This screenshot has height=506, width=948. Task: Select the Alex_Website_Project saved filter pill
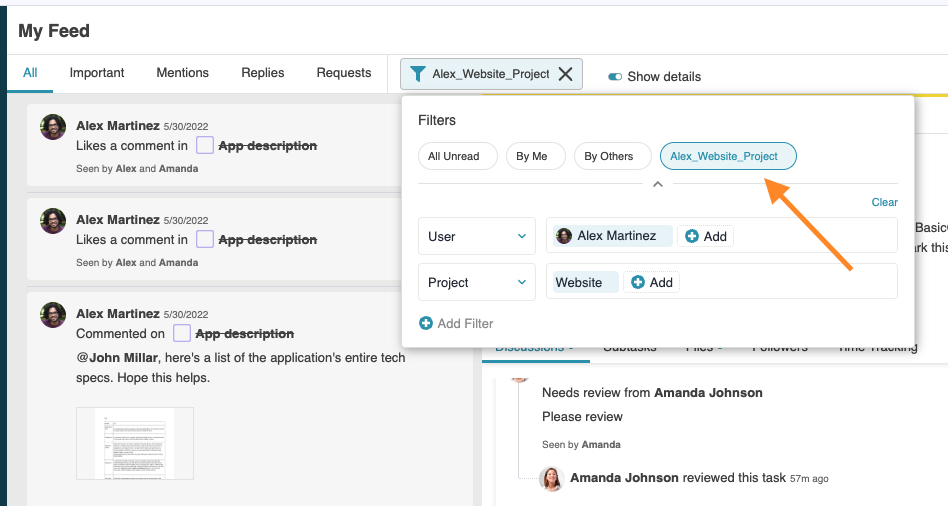[x=727, y=156]
